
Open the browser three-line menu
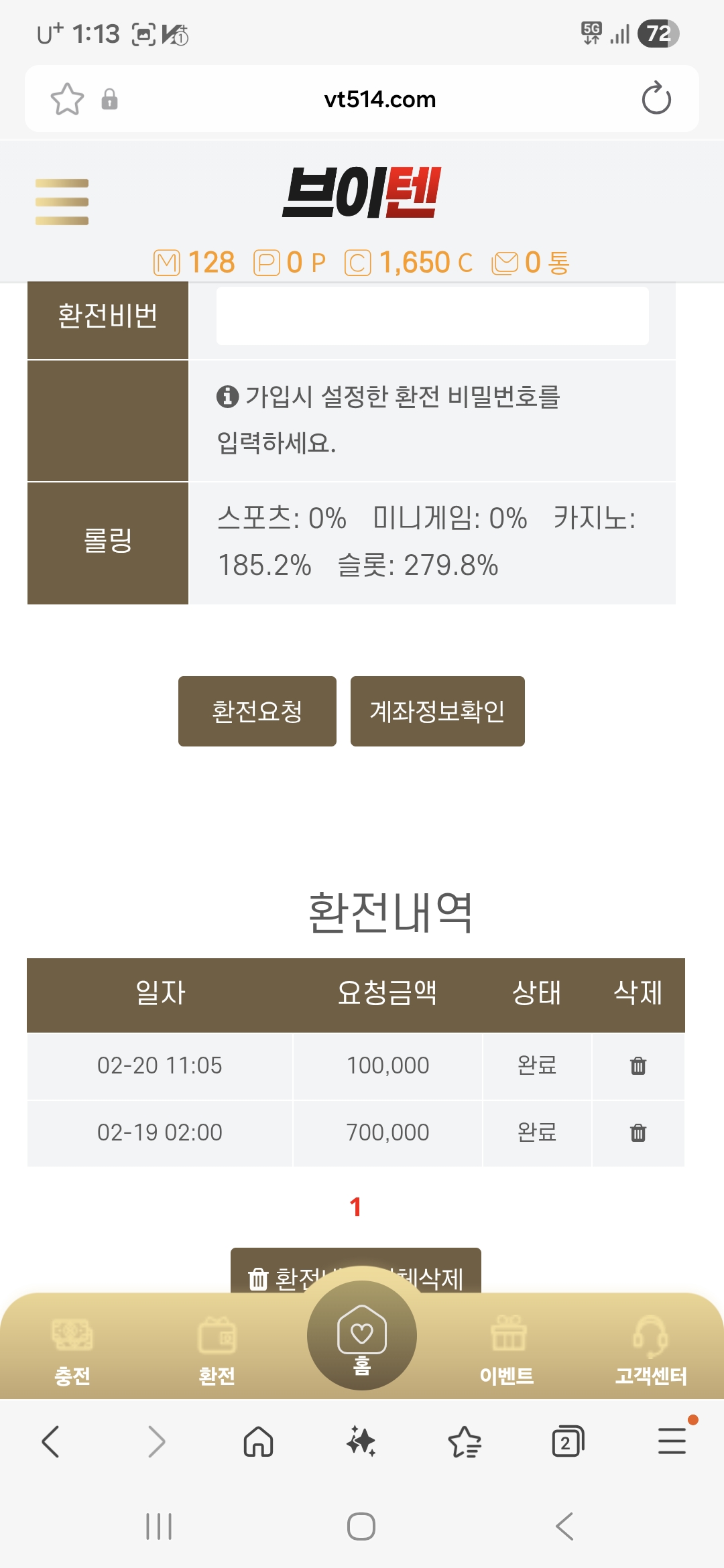(x=671, y=1441)
